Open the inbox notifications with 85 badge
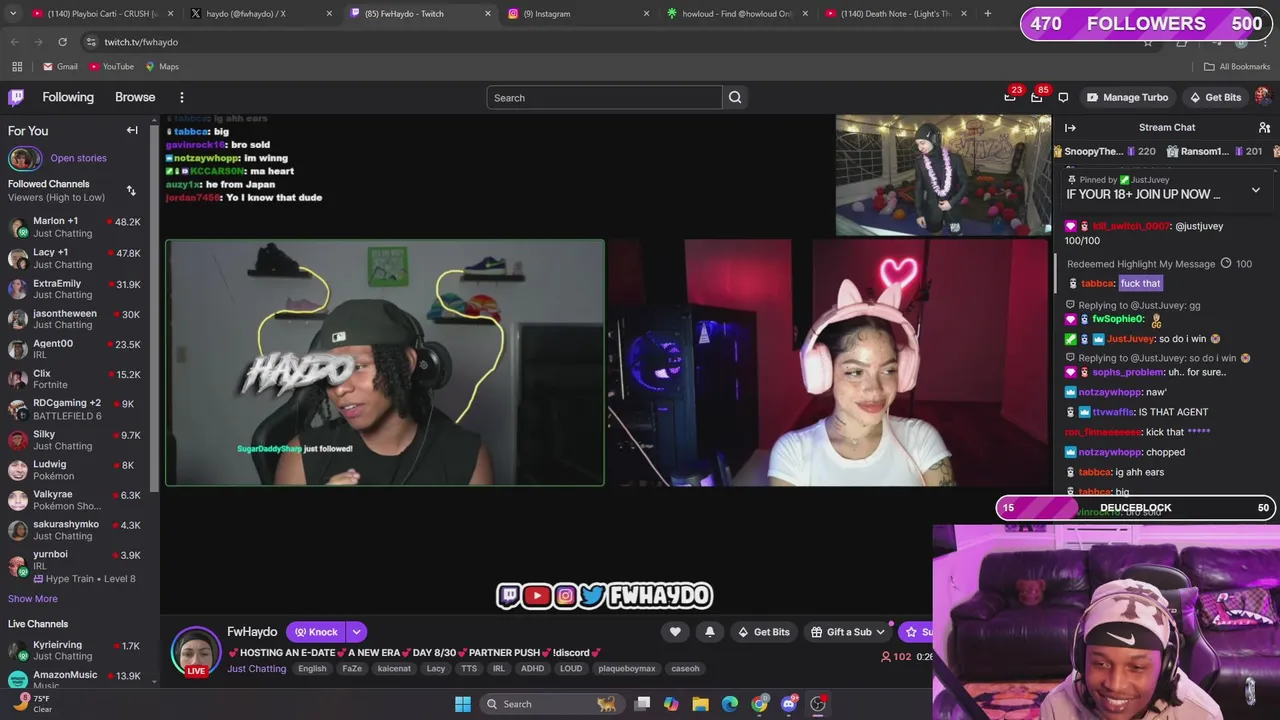Screen dimensions: 1280x720 coord(1037,97)
